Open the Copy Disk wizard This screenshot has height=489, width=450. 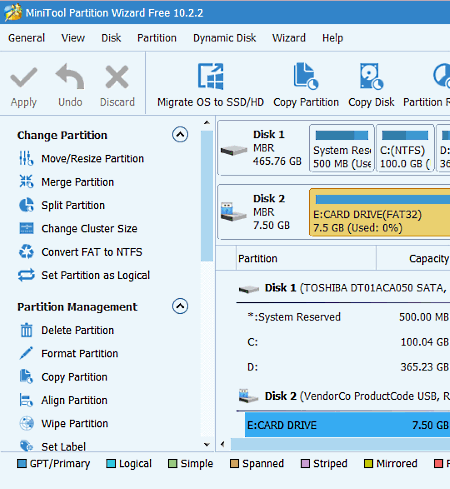click(x=371, y=85)
